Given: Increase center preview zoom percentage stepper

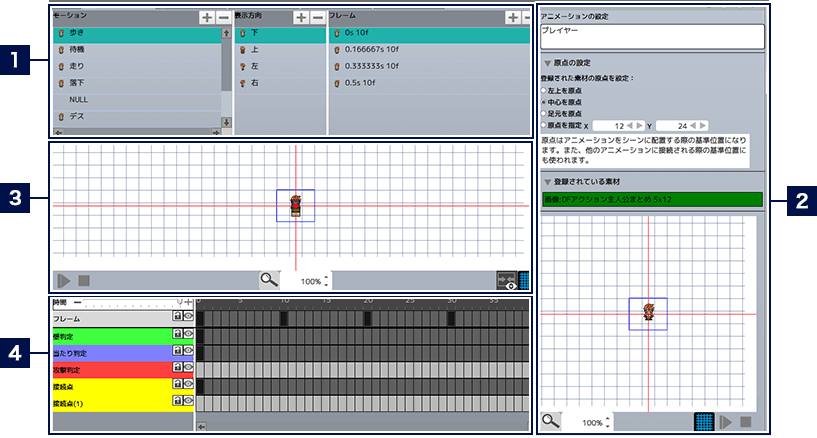Looking at the screenshot, I should (x=327, y=277).
